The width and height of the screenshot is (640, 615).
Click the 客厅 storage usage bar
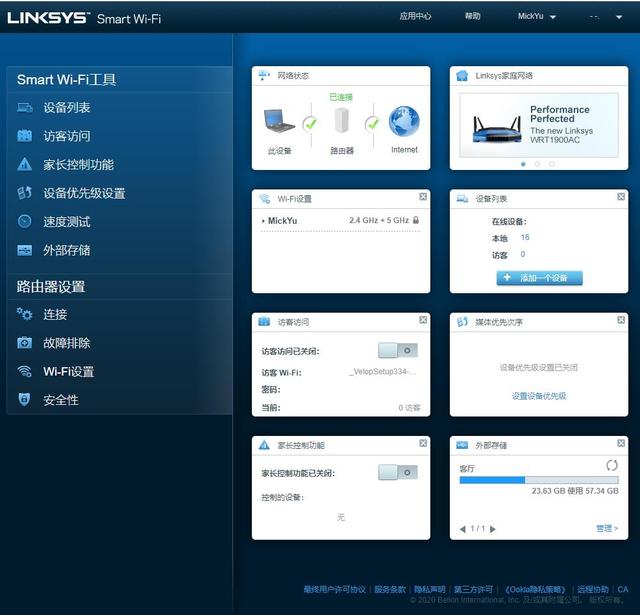[538, 480]
